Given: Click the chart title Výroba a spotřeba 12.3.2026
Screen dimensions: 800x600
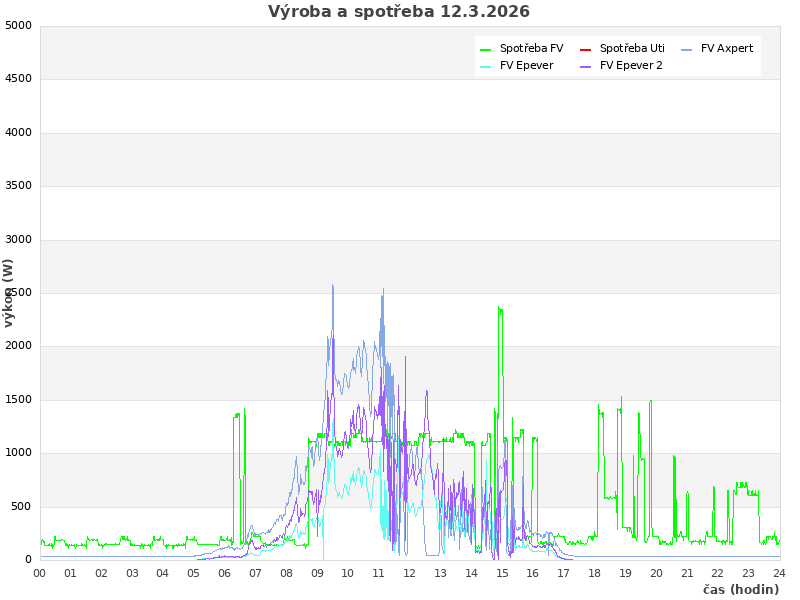Looking at the screenshot, I should click(x=399, y=12).
